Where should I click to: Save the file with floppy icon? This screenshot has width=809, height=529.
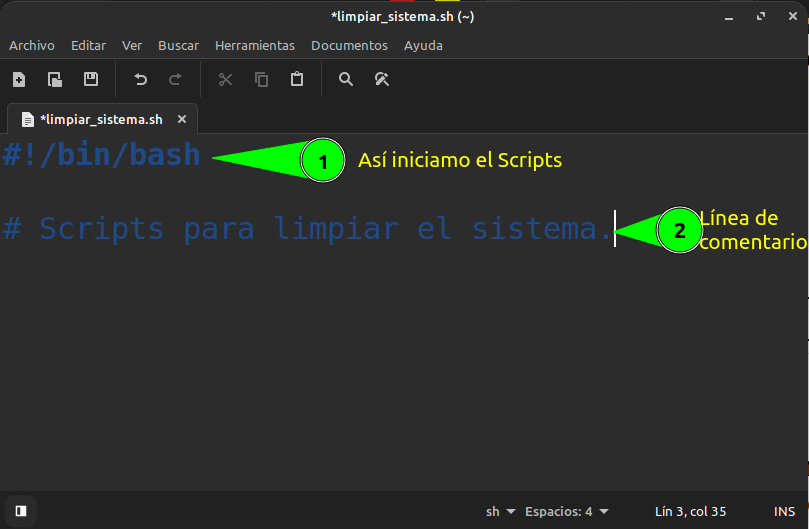(91, 79)
